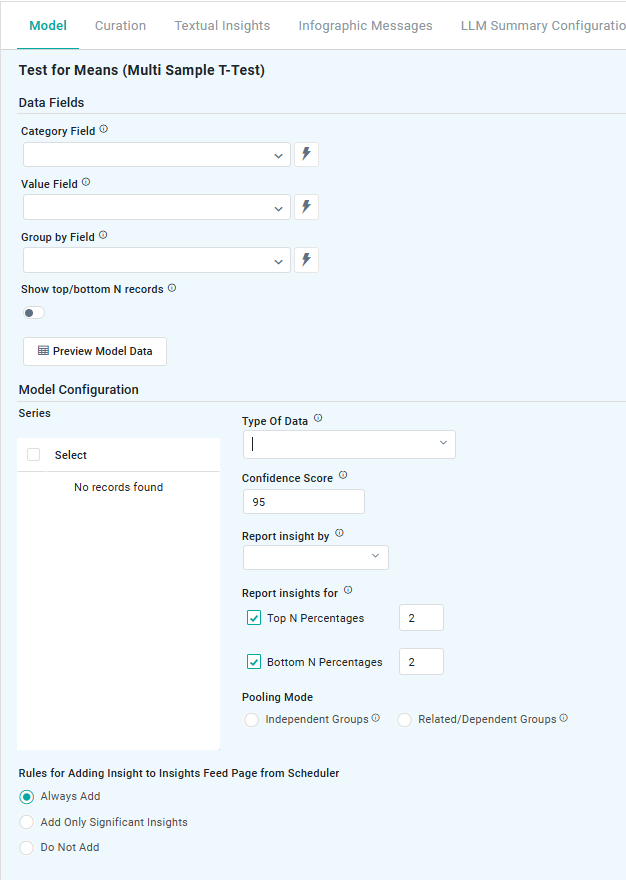
Task: Click lightning icon next to Category Field
Action: 307,155
